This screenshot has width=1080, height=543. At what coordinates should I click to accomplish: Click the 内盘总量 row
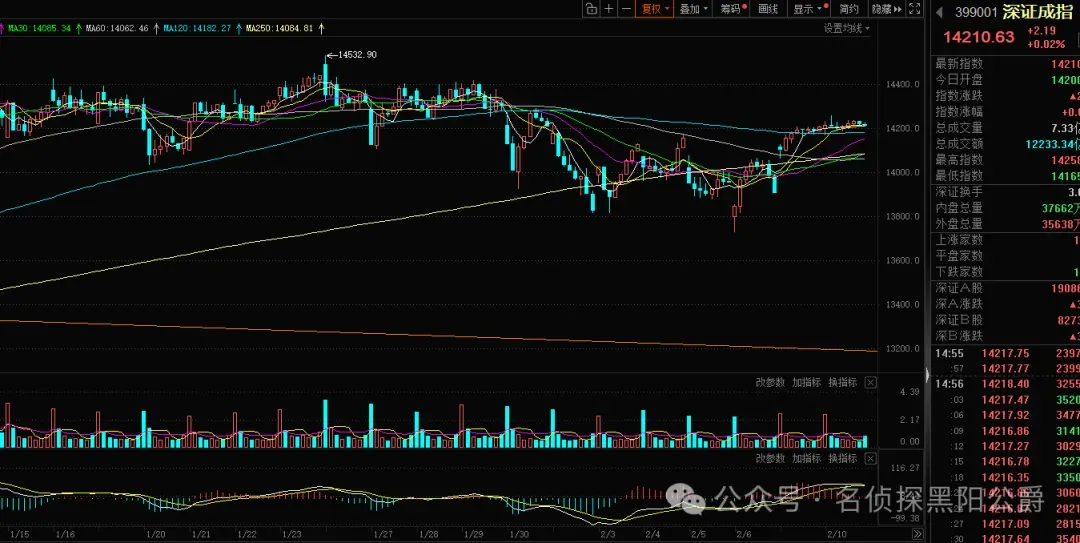(1006, 208)
